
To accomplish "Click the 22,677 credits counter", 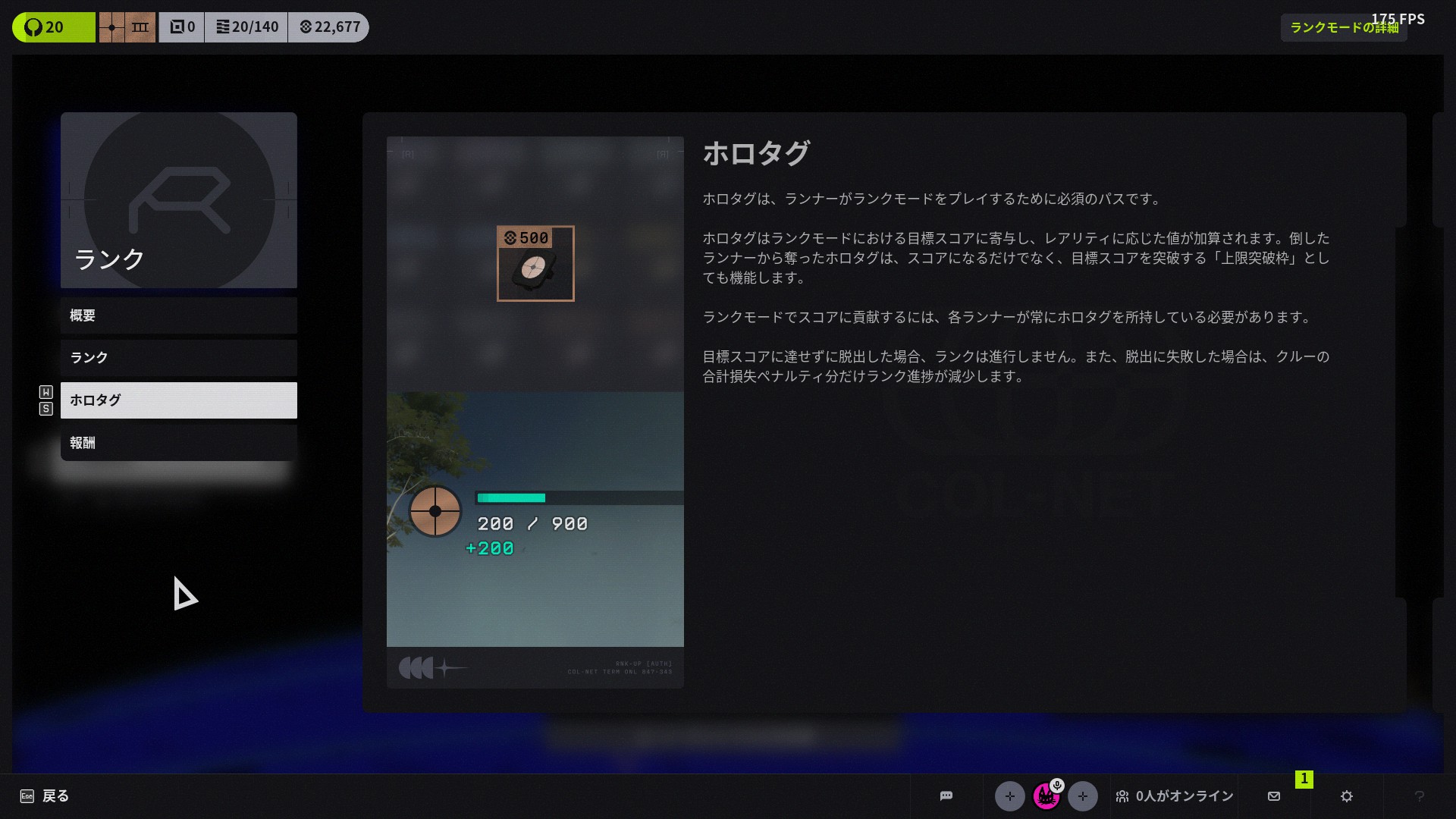I will tap(329, 27).
